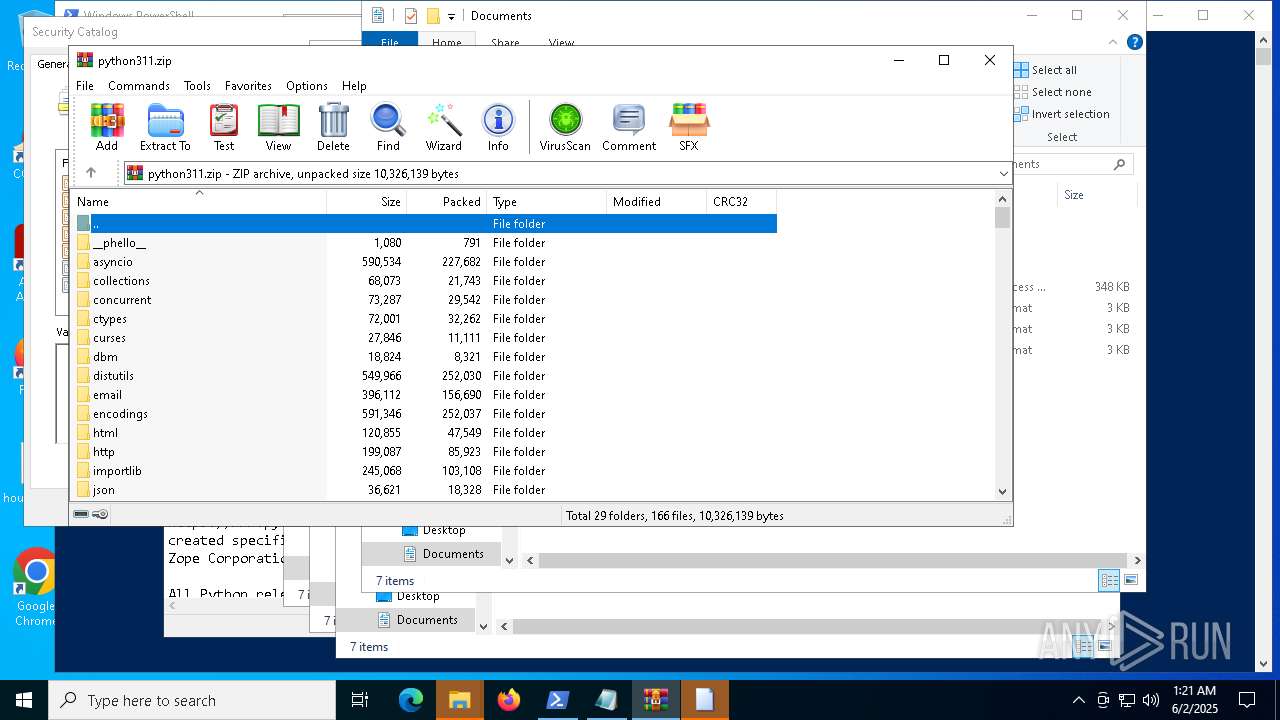Open the Tools menu
Image resolution: width=1280 pixels, height=720 pixels.
point(197,86)
